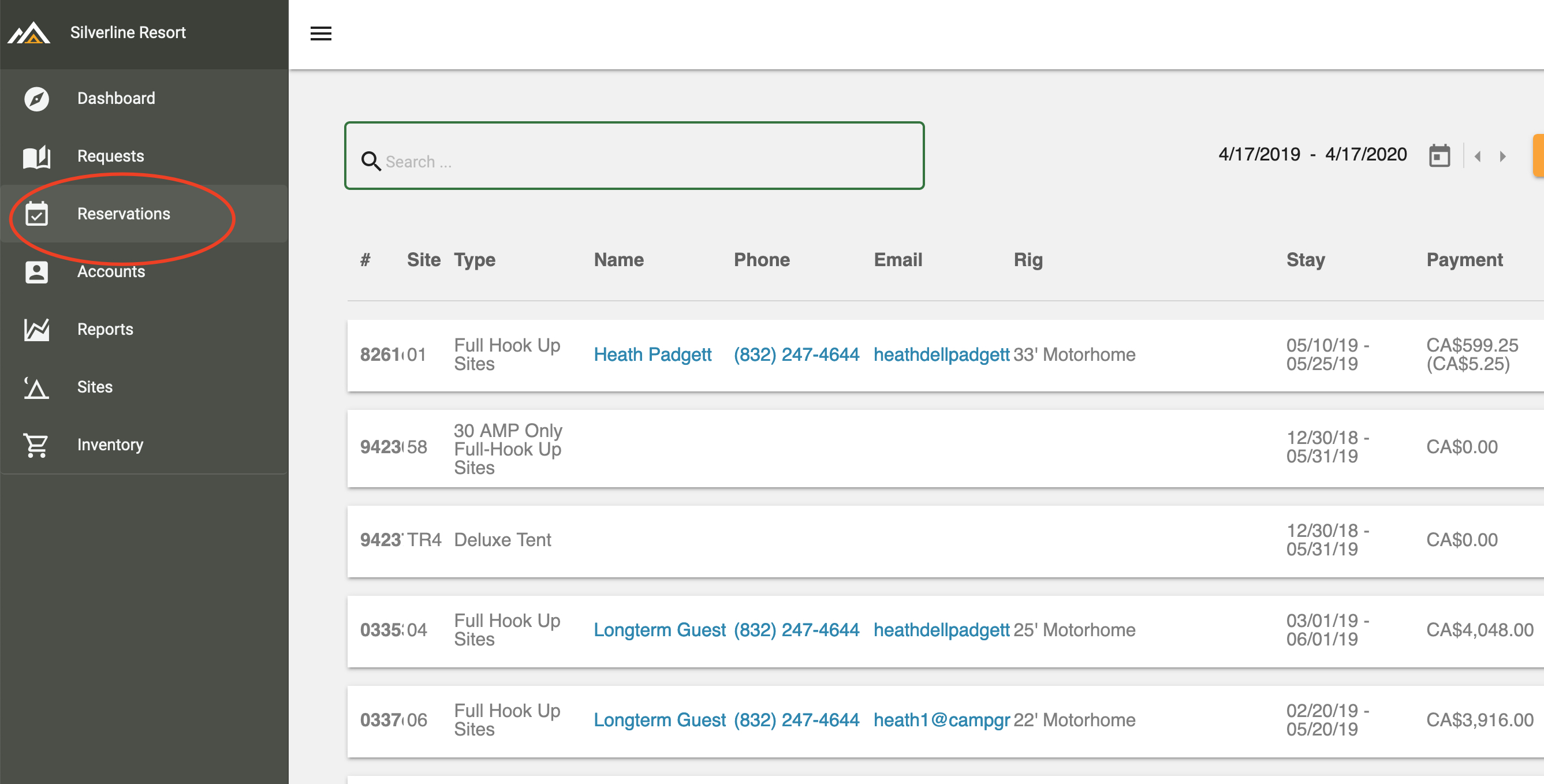The height and width of the screenshot is (784, 1544).
Task: Open the Accounts menu item
Action: click(x=111, y=272)
